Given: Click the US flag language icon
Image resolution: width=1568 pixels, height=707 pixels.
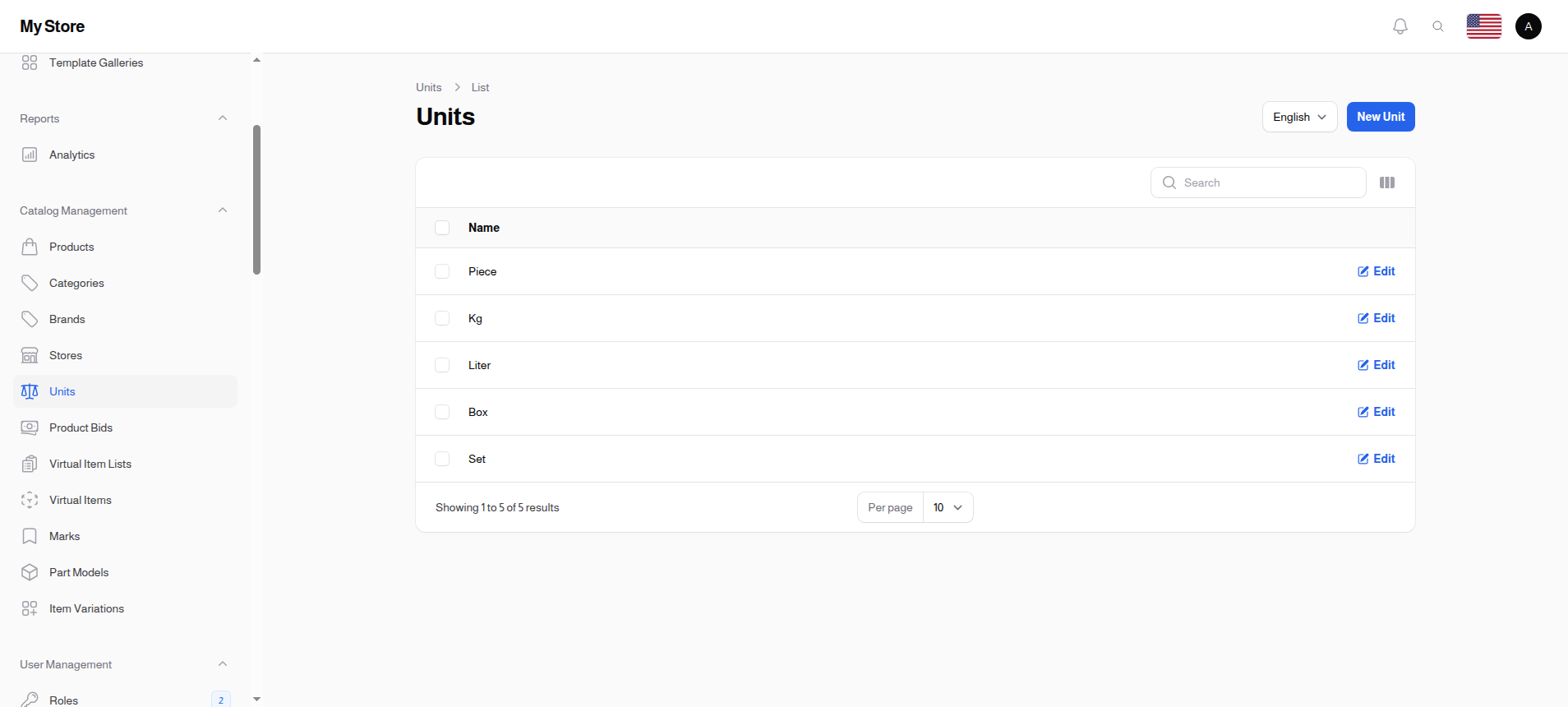Looking at the screenshot, I should pyautogui.click(x=1483, y=26).
